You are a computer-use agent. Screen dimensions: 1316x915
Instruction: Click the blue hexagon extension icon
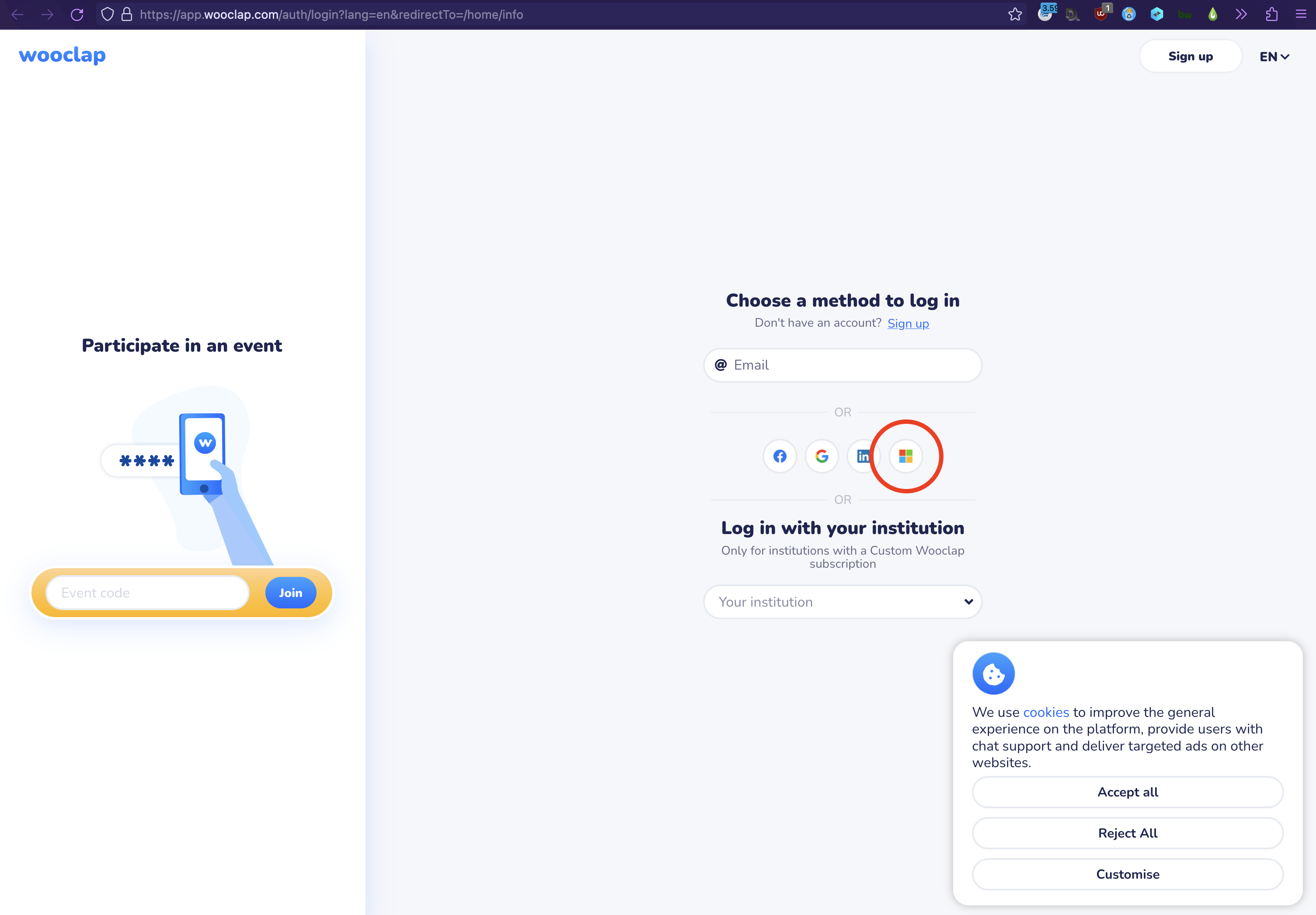(x=1156, y=14)
